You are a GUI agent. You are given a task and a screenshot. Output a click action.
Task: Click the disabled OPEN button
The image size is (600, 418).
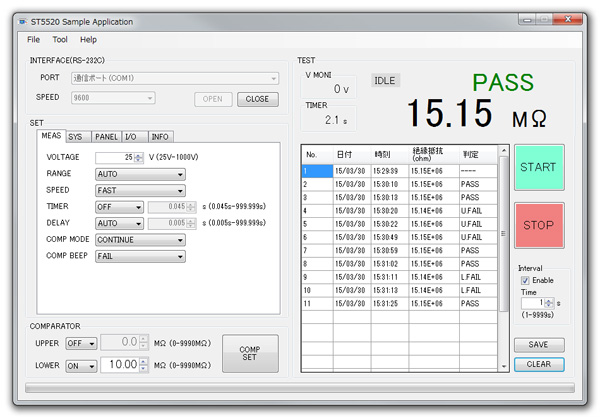pos(213,99)
